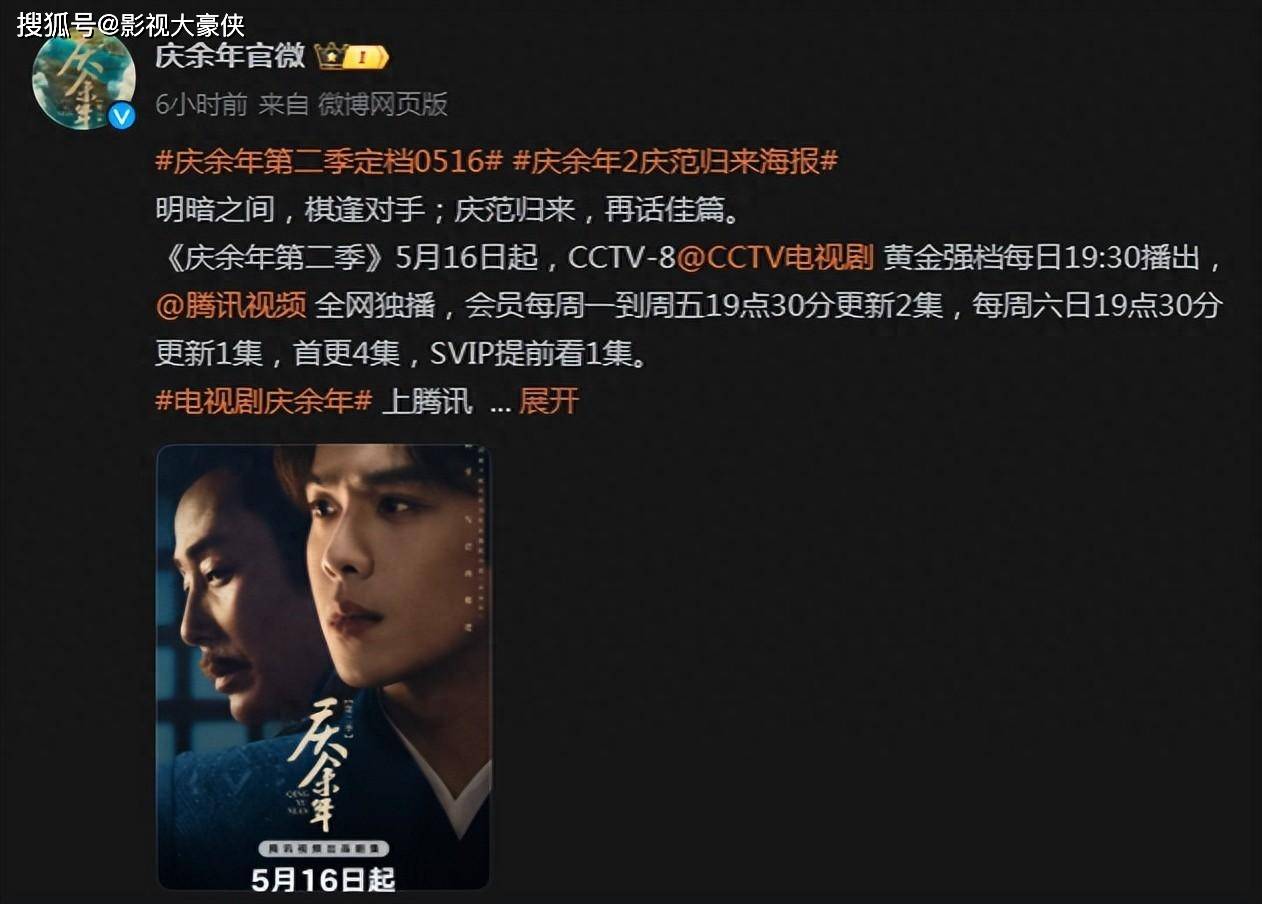Expand the full post with 展开
Image resolution: width=1262 pixels, height=904 pixels.
549,401
